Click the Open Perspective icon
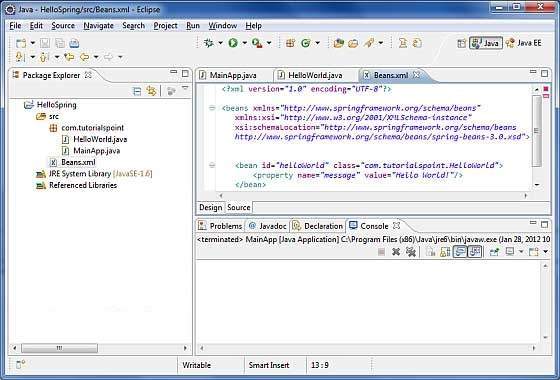Image resolution: width=560 pixels, height=380 pixels. pos(461,43)
